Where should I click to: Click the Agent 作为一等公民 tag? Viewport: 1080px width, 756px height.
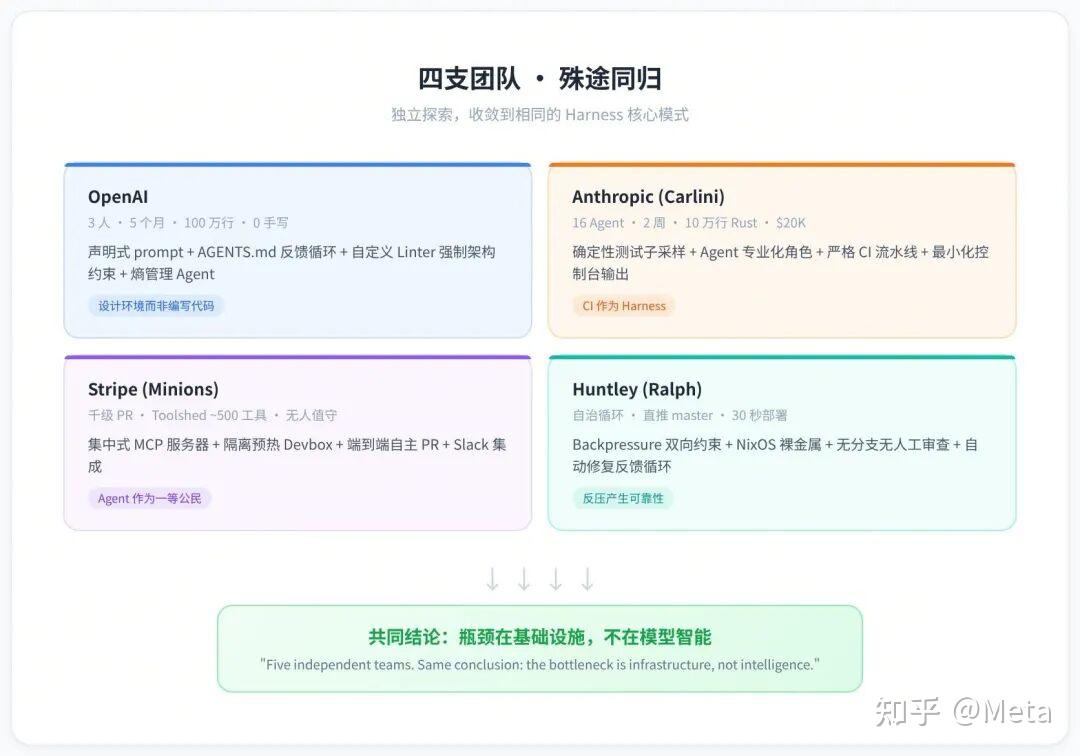(x=149, y=498)
